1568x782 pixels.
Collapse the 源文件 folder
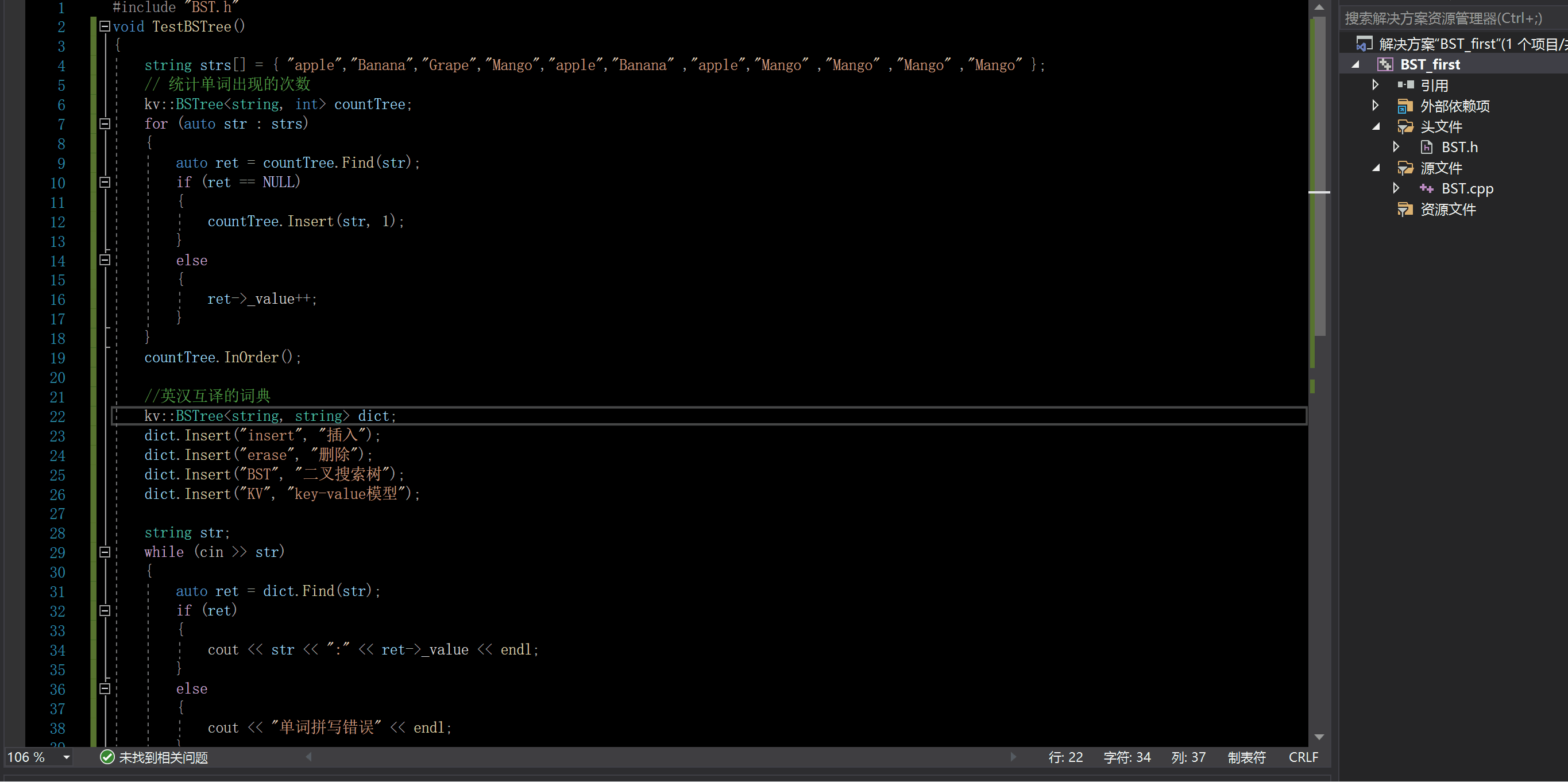click(x=1376, y=168)
